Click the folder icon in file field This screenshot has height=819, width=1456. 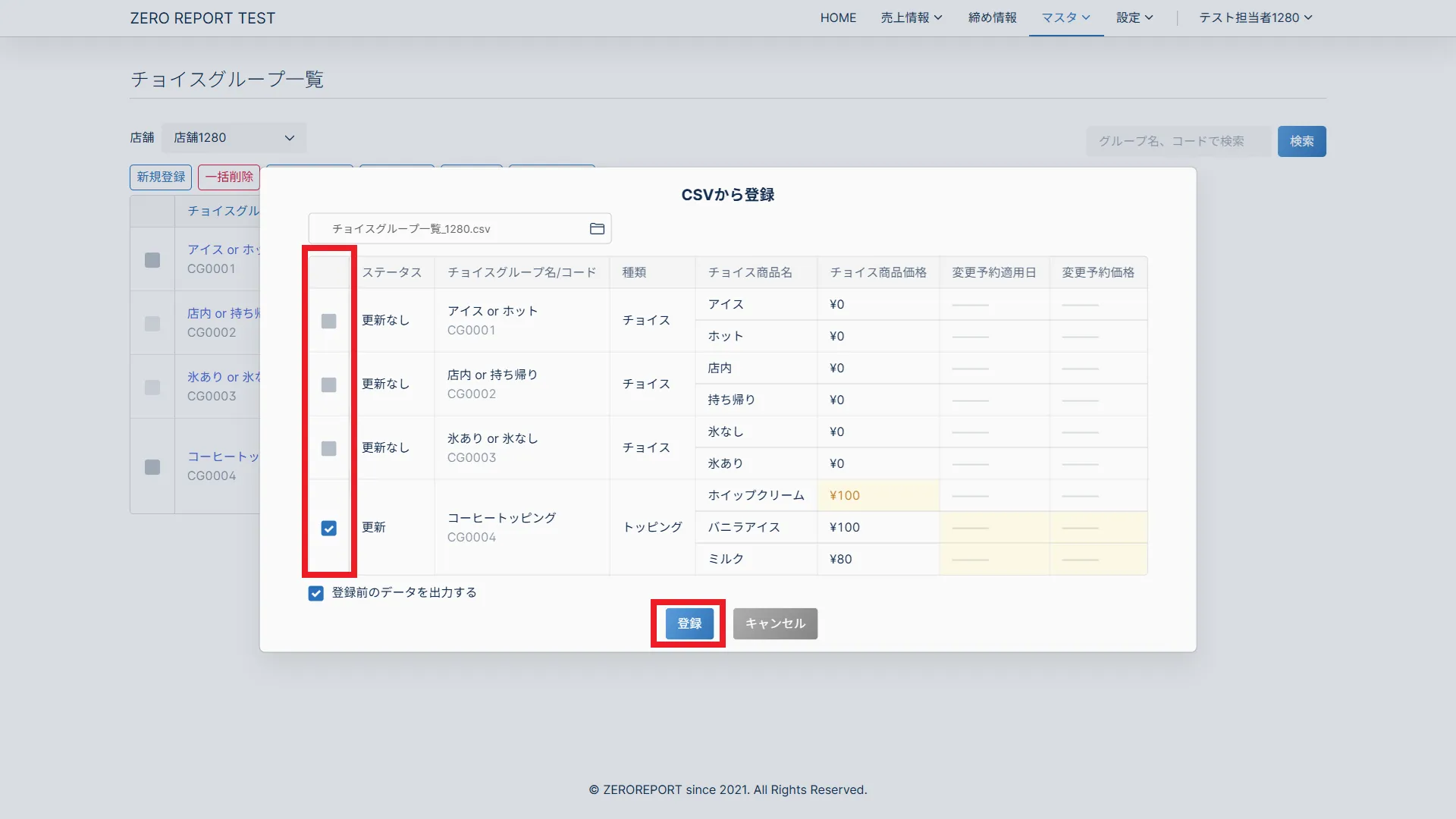(x=597, y=228)
